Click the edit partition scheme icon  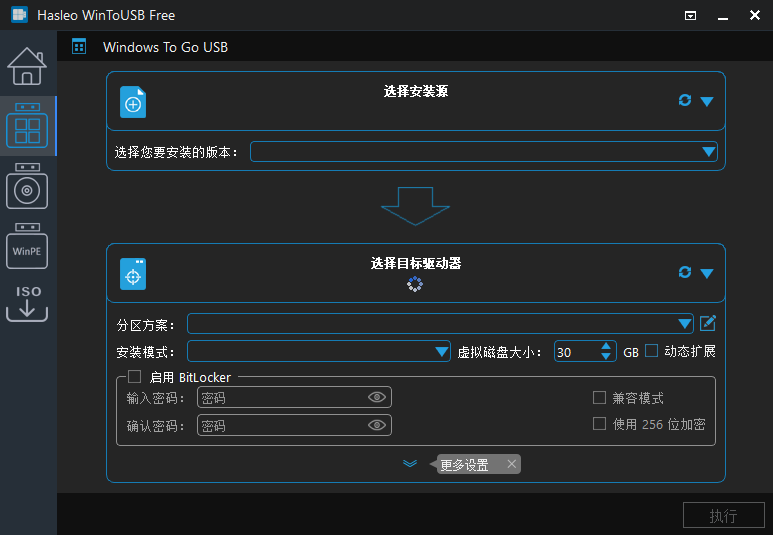[708, 323]
